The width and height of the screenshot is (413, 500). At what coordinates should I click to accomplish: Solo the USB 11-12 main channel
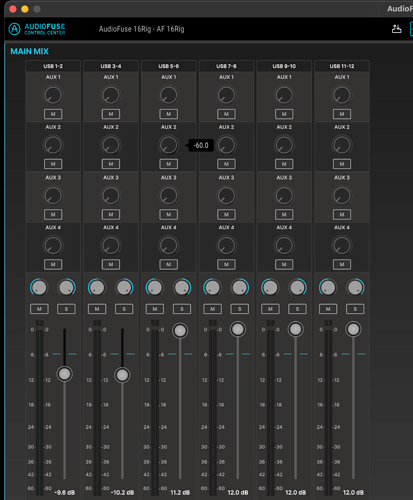coord(355,309)
